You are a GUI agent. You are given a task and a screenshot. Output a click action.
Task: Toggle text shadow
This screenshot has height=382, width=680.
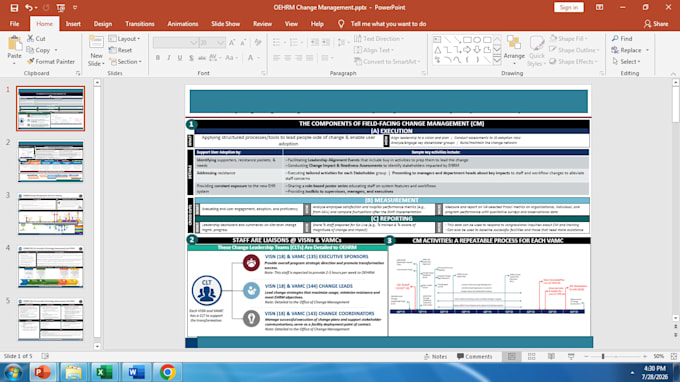click(191, 58)
